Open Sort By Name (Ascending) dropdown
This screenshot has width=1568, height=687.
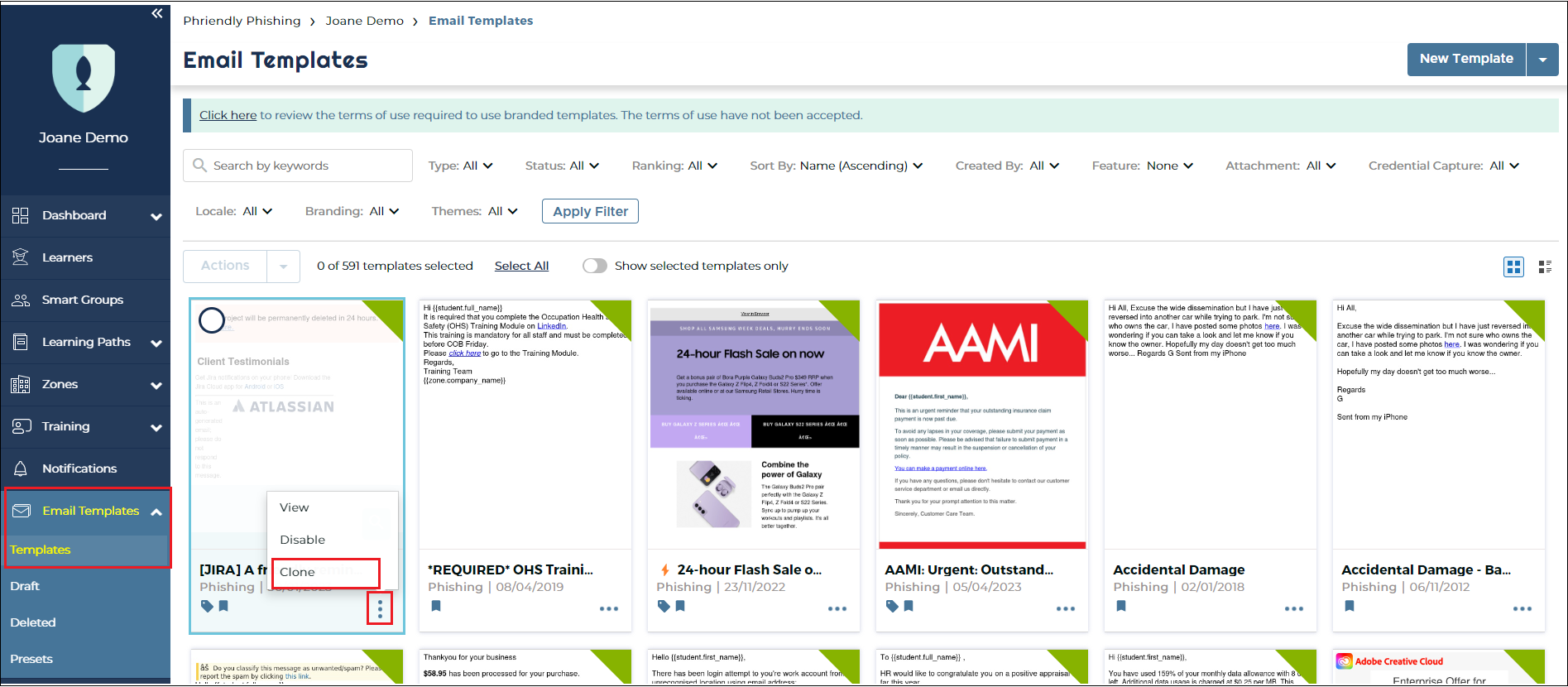[836, 166]
